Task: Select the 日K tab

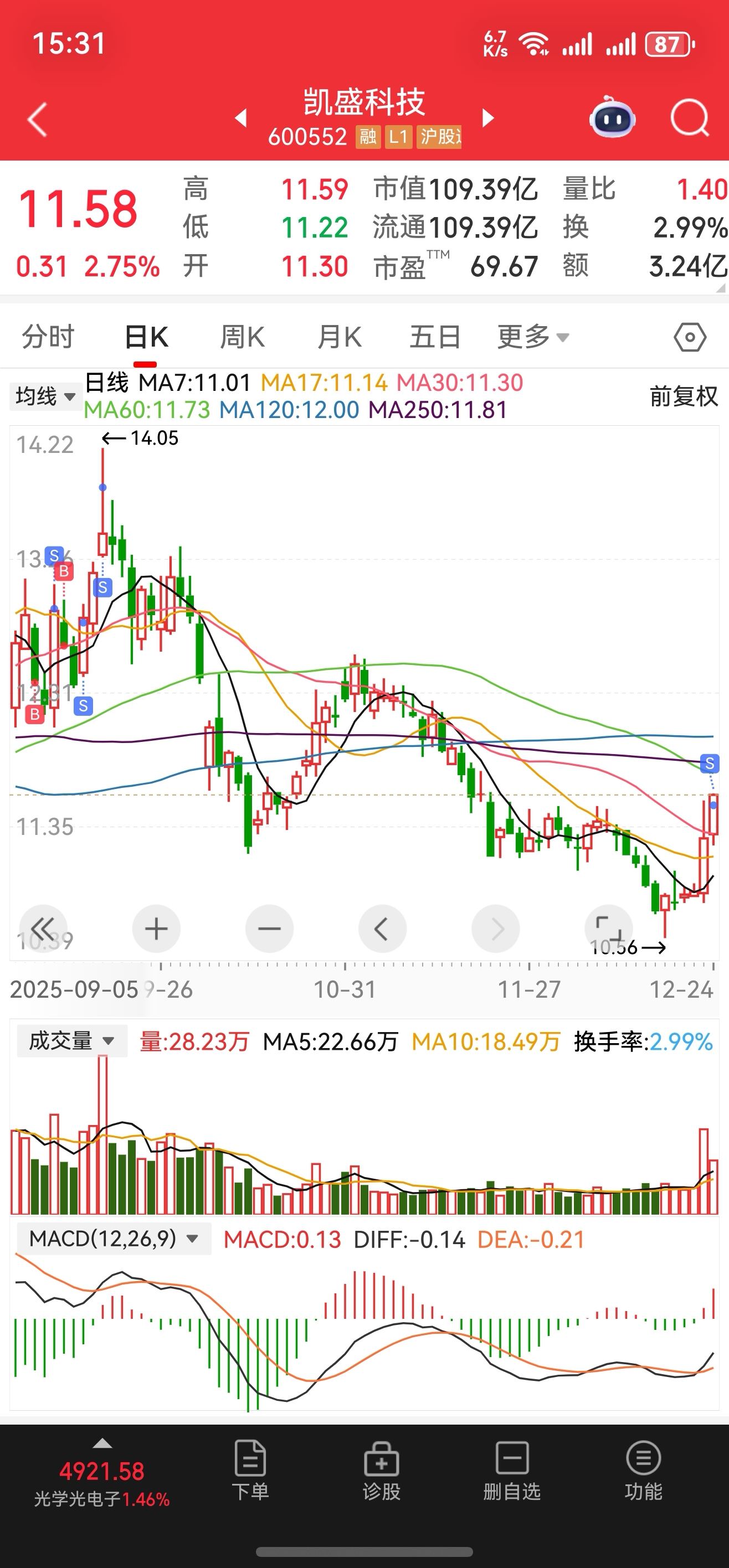Action: pos(146,337)
